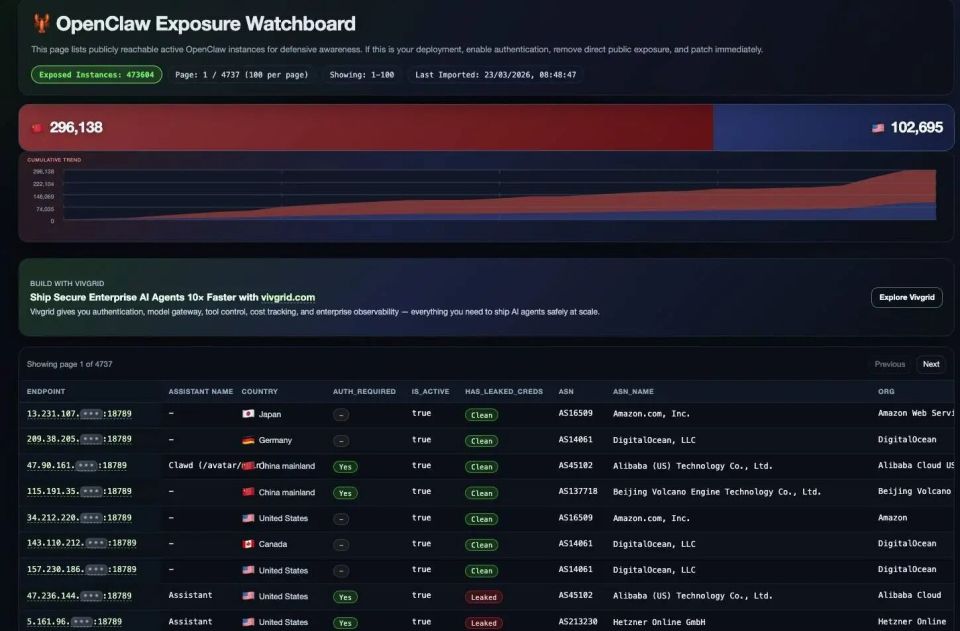Screen dimensions: 960x631
Task: Go to the Next page
Action: tap(931, 364)
